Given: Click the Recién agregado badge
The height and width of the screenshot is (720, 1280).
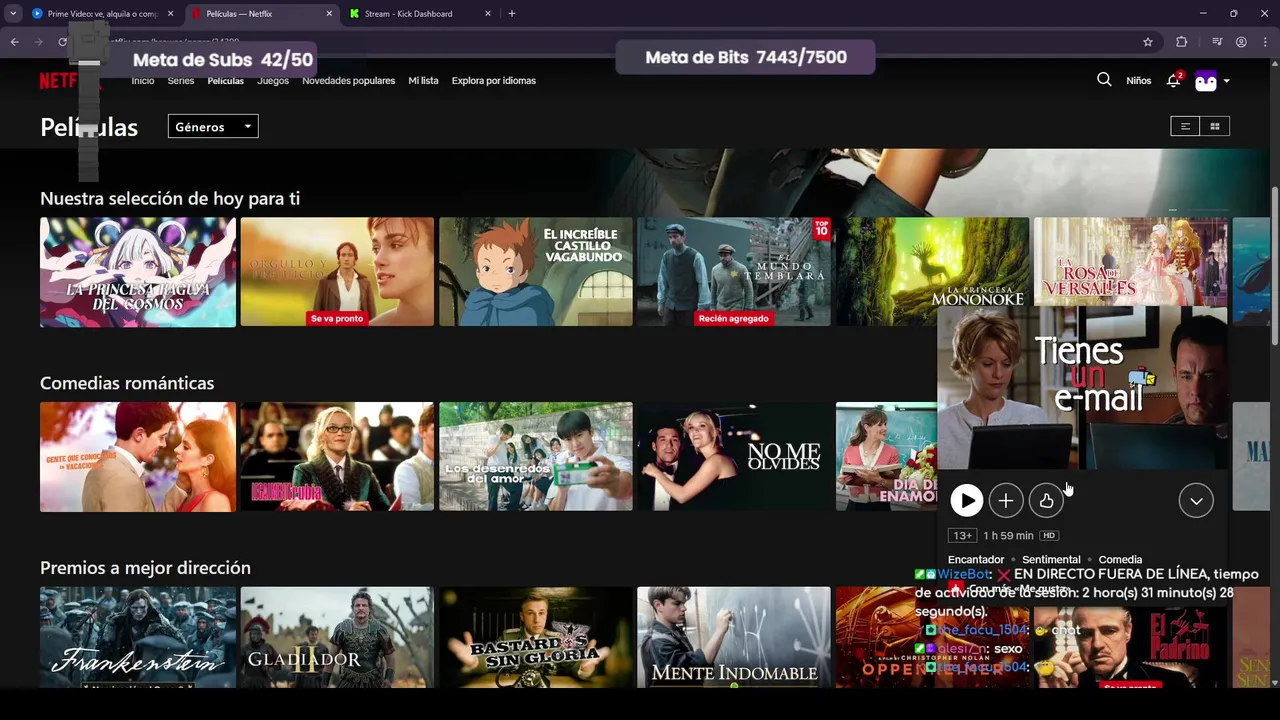Looking at the screenshot, I should (734, 318).
